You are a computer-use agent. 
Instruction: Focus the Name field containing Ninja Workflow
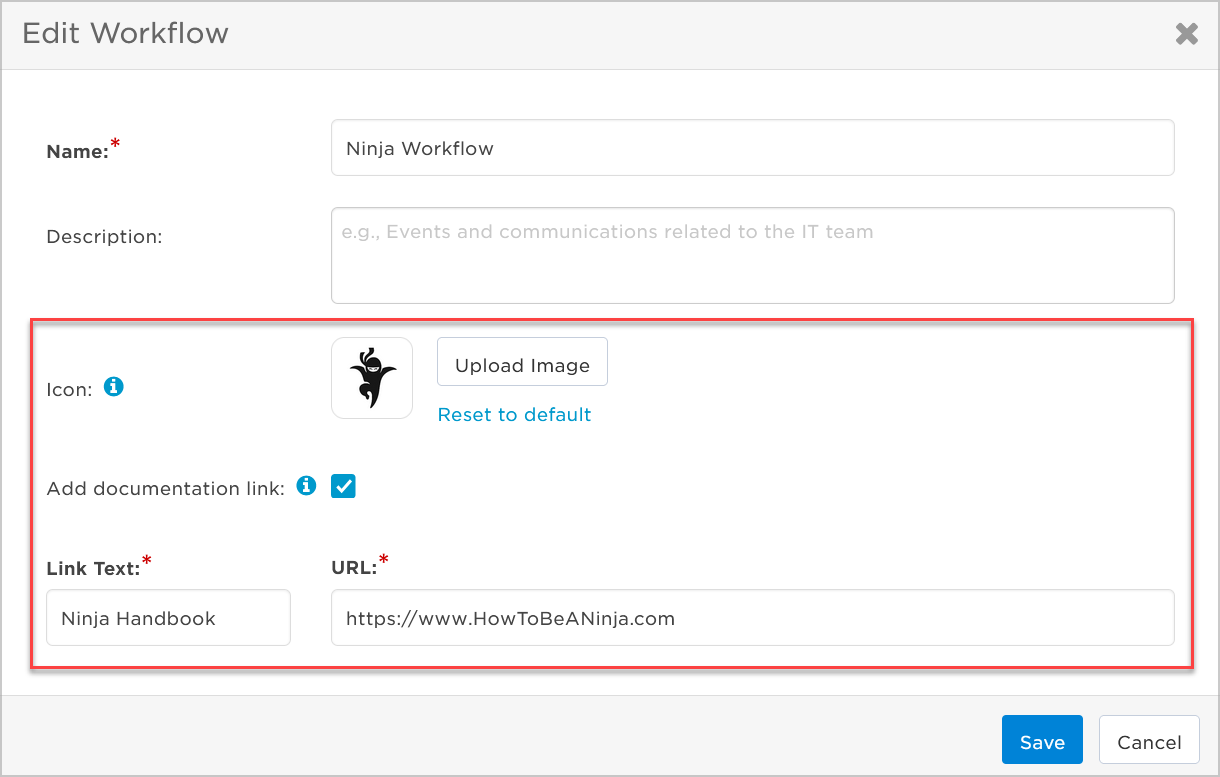pyautogui.click(x=752, y=148)
